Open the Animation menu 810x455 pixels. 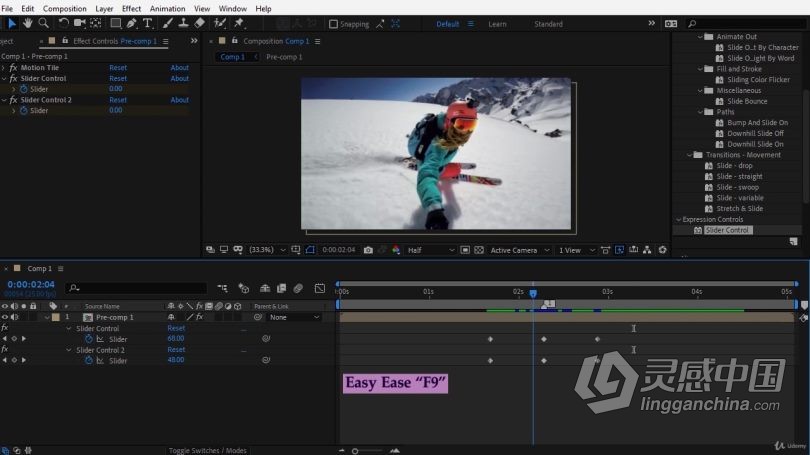pyautogui.click(x=167, y=9)
